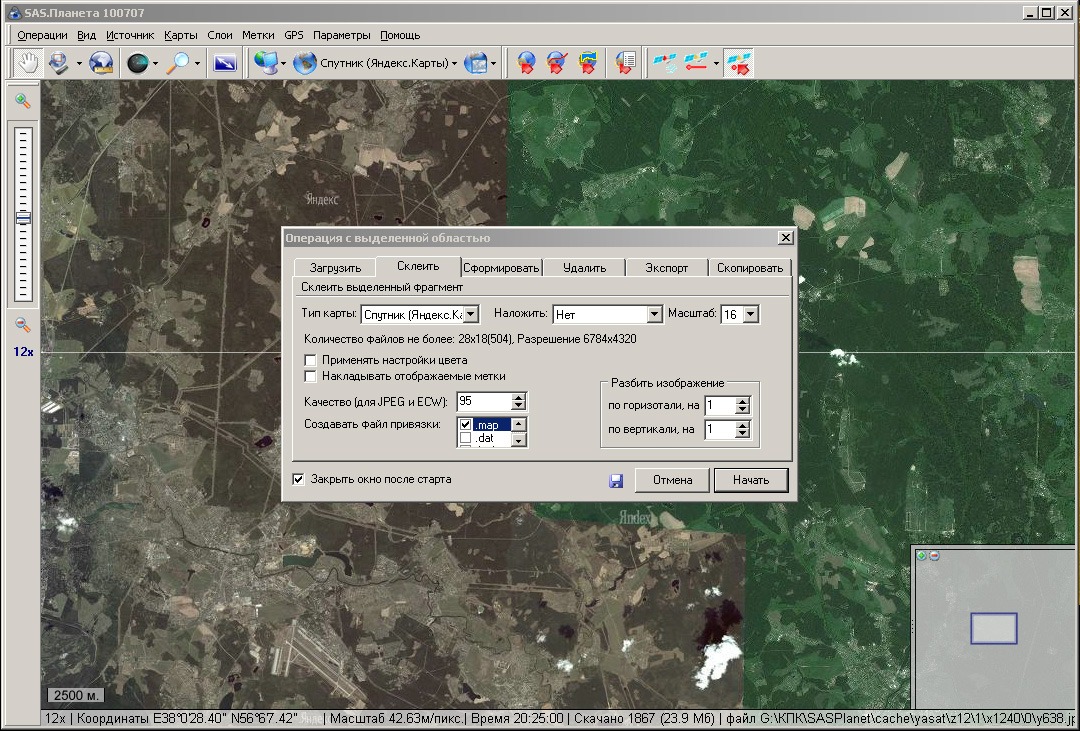This screenshot has height=731, width=1080.
Task: Expand the selection tool dropdown arrow
Action: tap(79, 63)
